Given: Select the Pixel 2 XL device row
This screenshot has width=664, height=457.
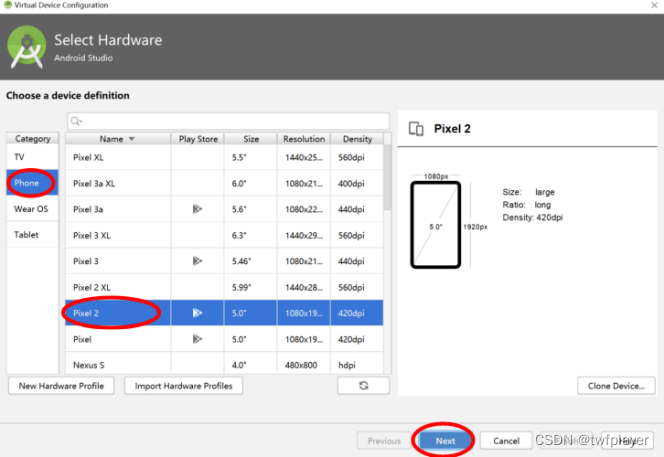Looking at the screenshot, I should 224,287.
